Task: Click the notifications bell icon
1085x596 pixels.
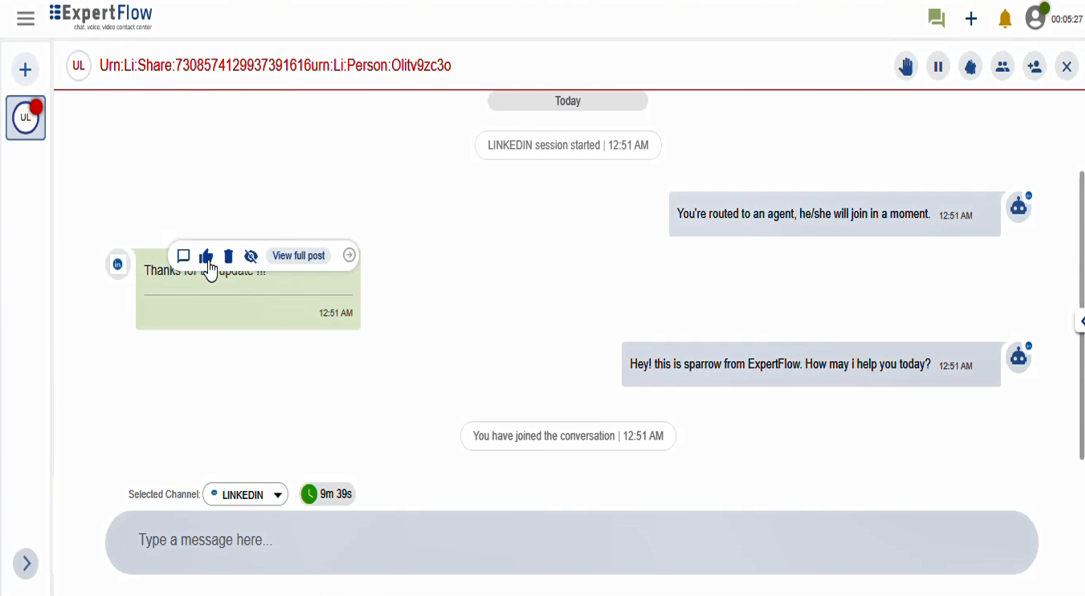Action: pos(1005,19)
